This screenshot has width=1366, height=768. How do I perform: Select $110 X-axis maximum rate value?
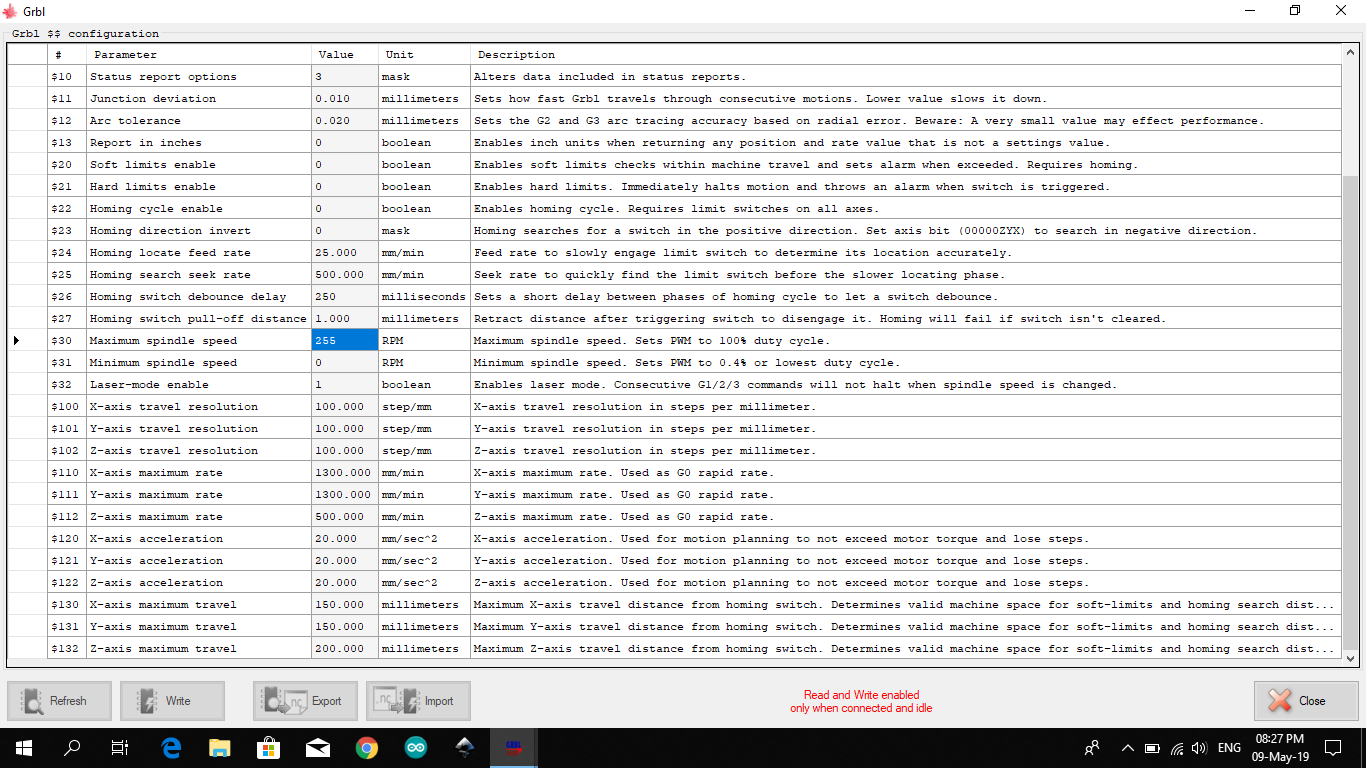[x=344, y=473]
